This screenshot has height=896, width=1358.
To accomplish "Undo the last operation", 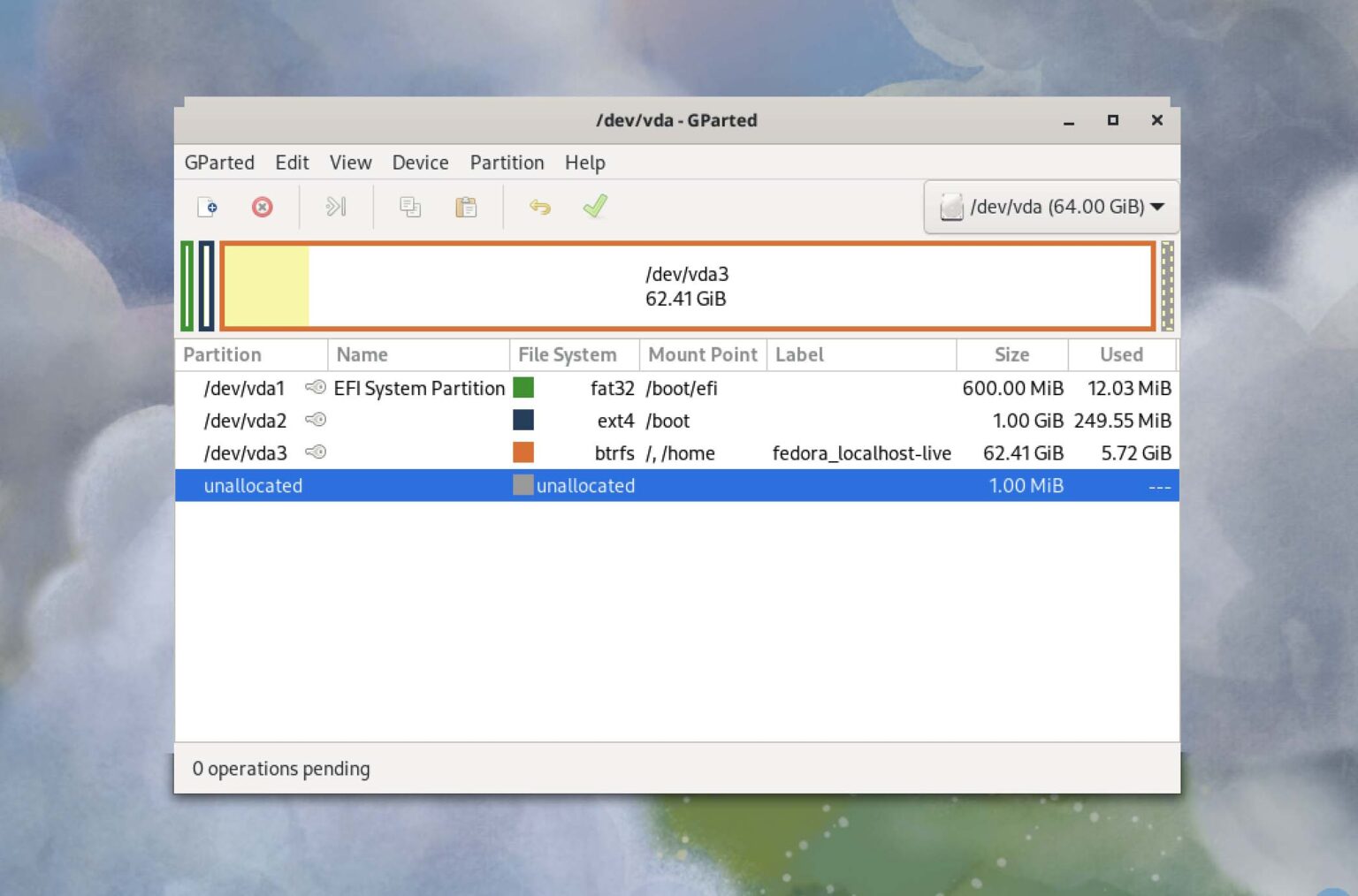I will pos(540,207).
